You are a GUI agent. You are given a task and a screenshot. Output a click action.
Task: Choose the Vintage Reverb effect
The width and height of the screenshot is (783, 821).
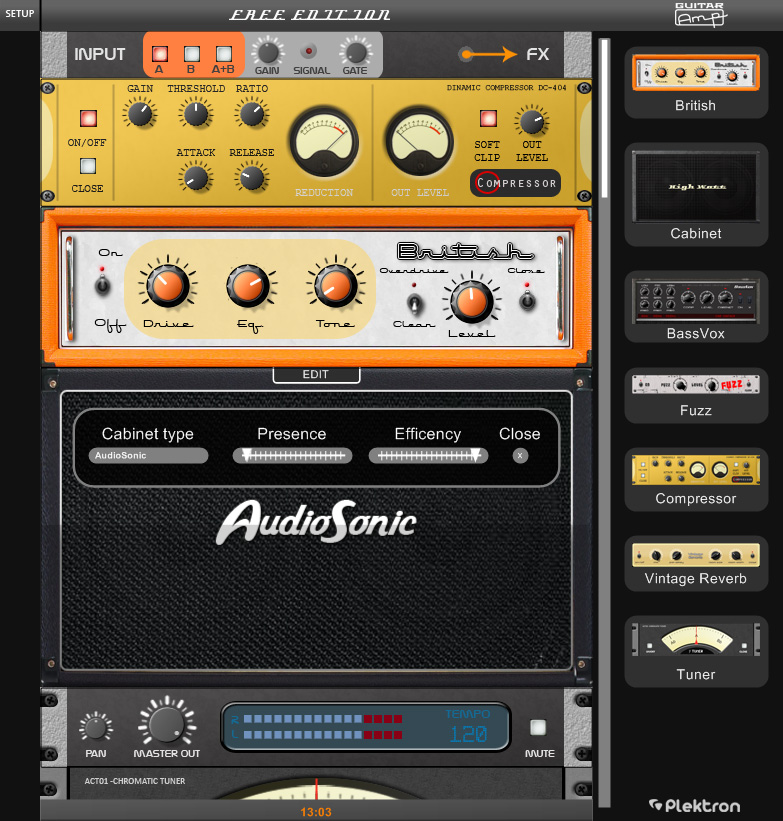click(695, 554)
